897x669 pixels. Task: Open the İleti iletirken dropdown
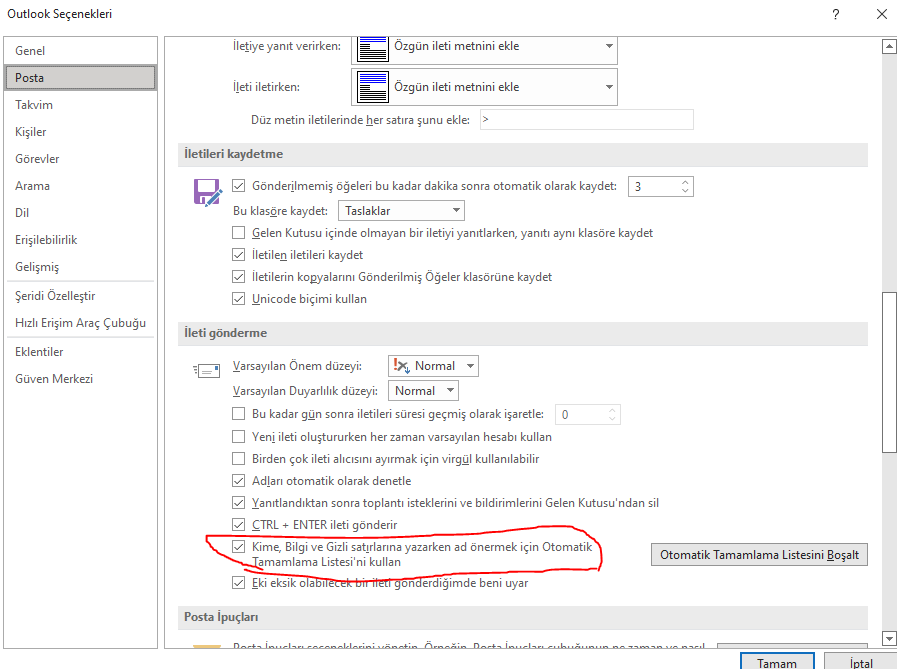pos(484,87)
